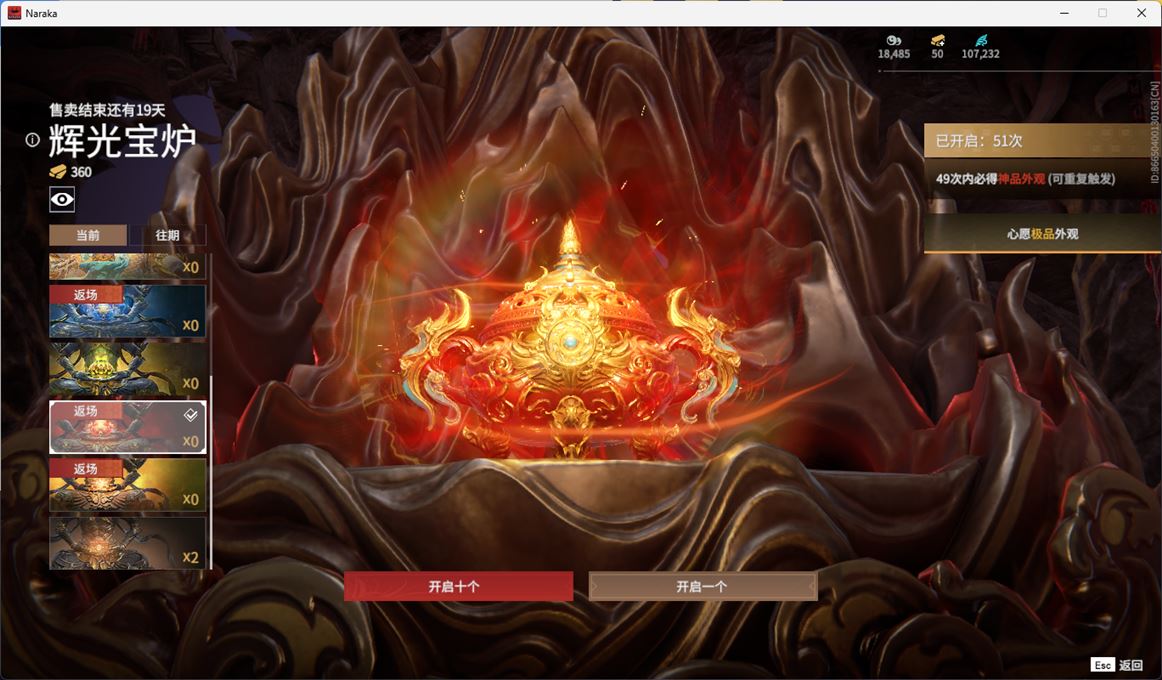The image size is (1162, 680).
Task: Click the 开启一个 button
Action: [x=703, y=586]
